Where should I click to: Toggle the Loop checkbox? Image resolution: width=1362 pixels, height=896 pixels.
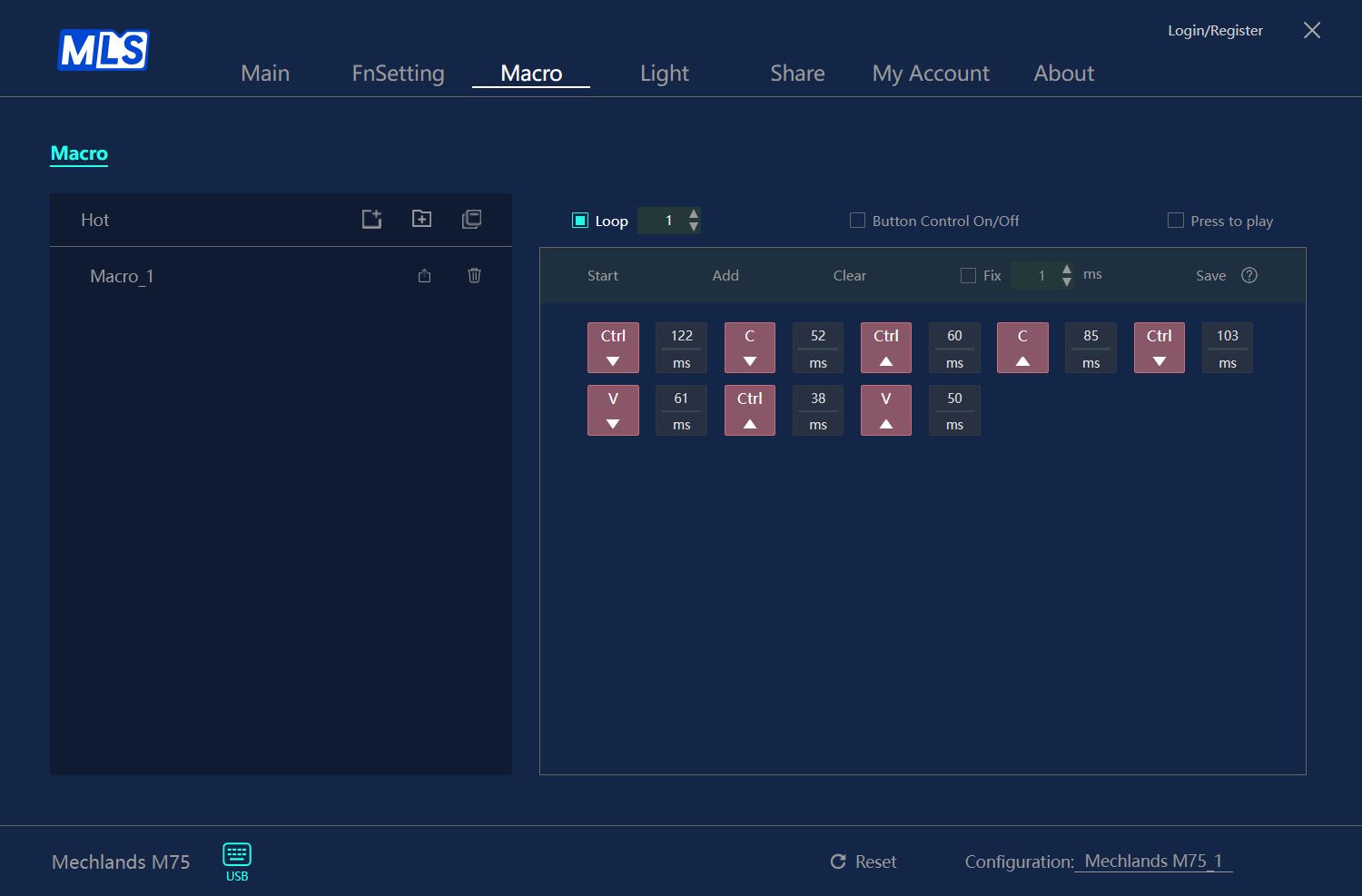tap(580, 221)
